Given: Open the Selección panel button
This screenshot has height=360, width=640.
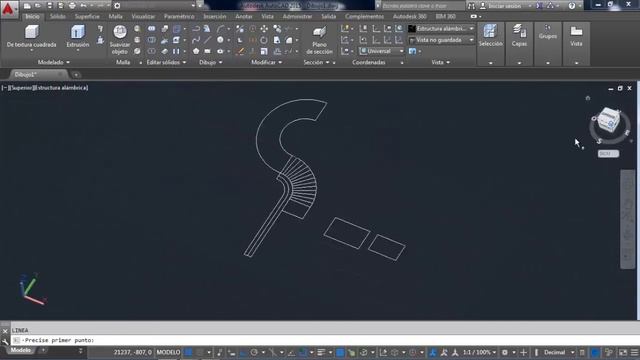Looking at the screenshot, I should coord(490,44).
